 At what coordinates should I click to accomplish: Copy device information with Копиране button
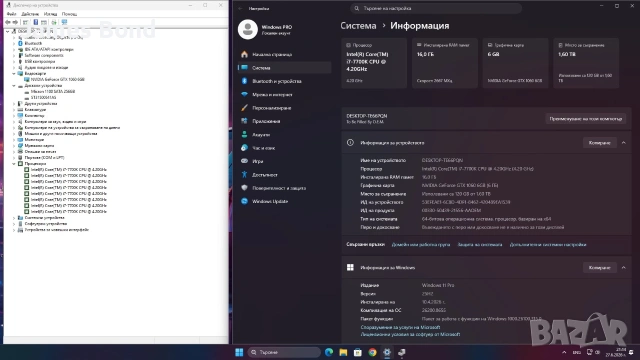click(x=600, y=143)
